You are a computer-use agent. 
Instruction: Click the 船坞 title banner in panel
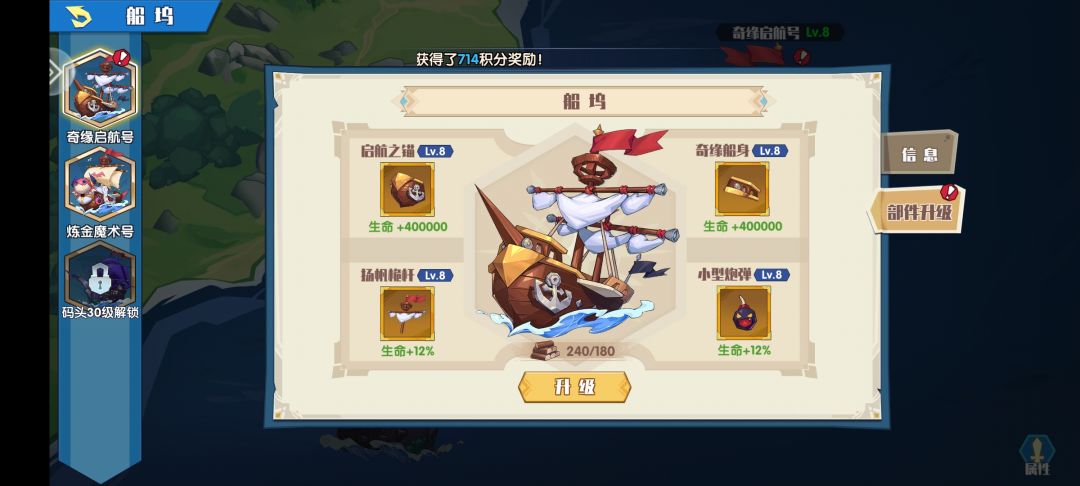583,102
